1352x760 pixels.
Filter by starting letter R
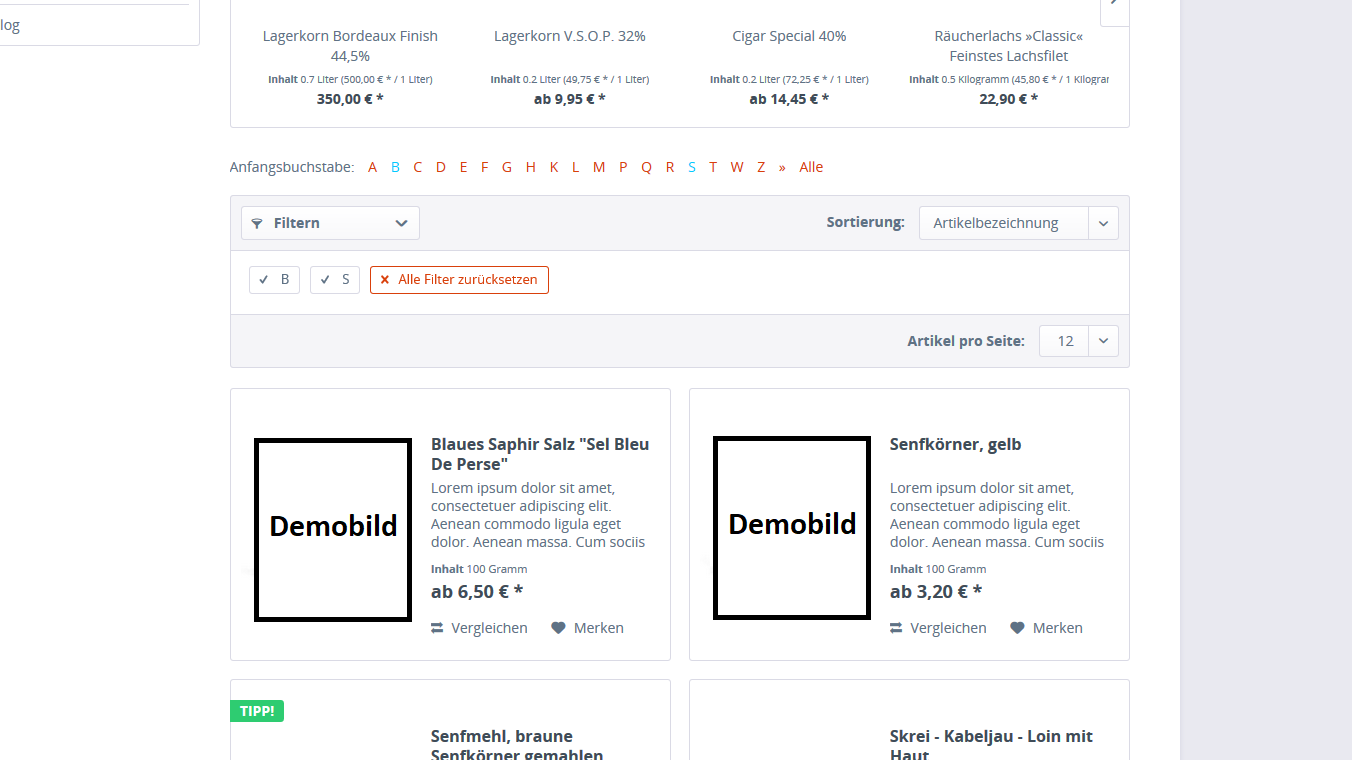click(670, 167)
